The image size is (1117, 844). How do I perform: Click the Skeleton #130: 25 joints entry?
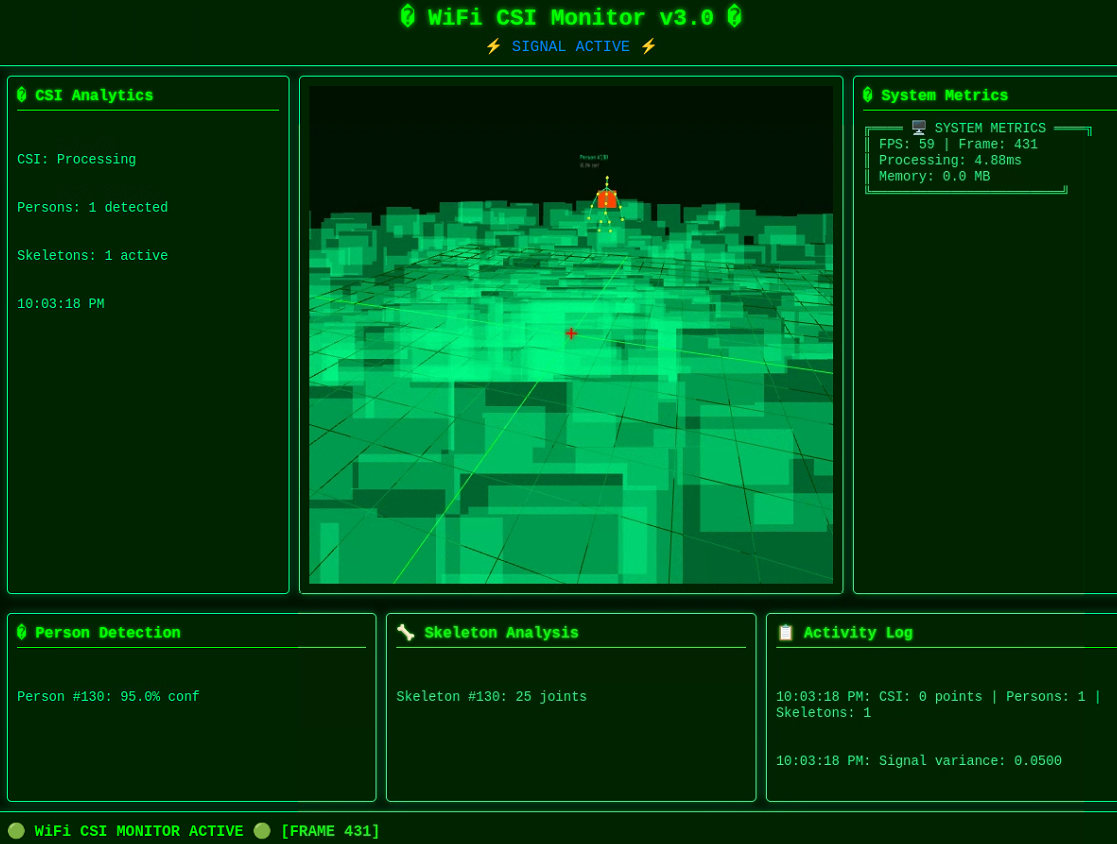click(491, 697)
